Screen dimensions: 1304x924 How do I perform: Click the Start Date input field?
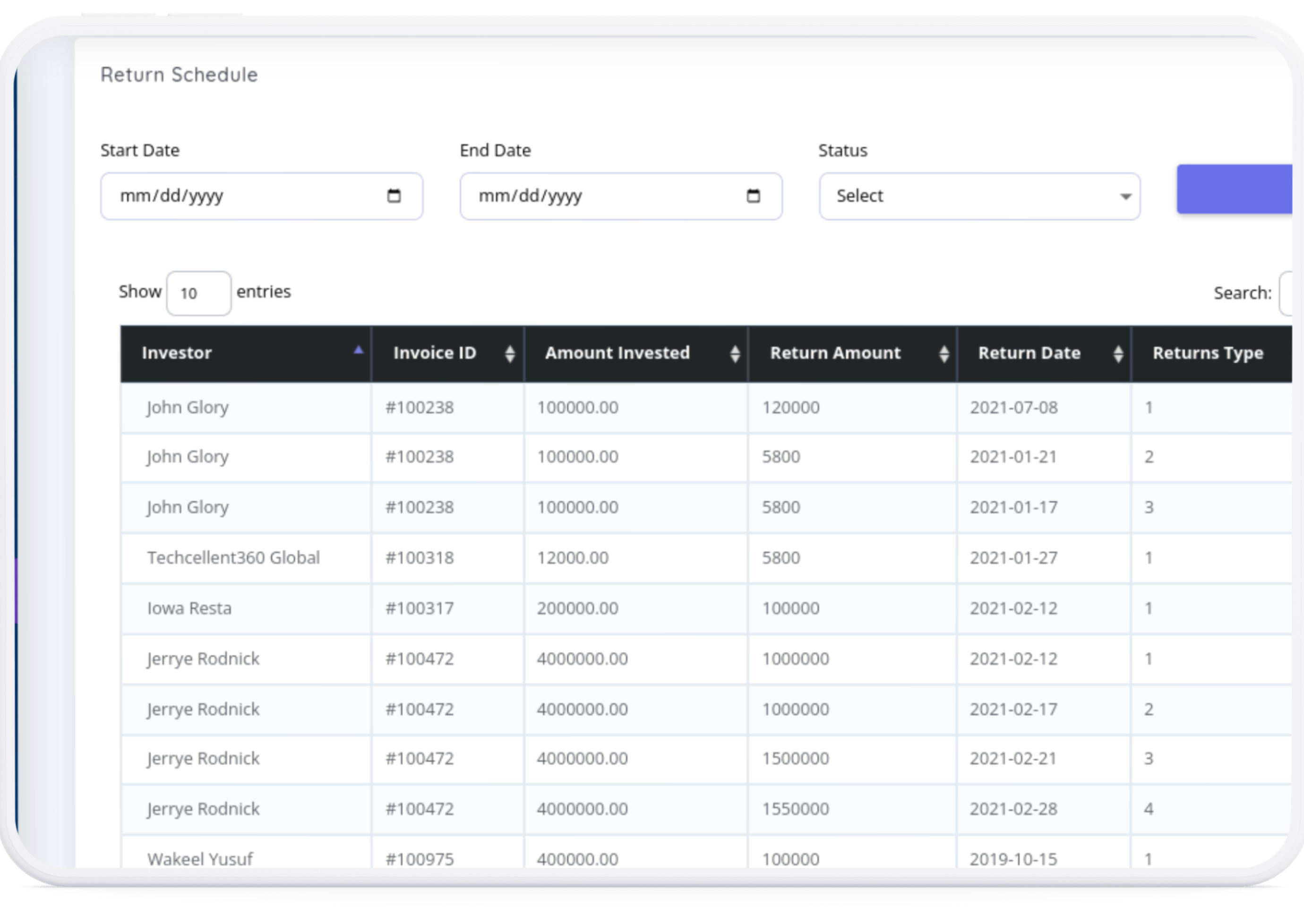245,197
